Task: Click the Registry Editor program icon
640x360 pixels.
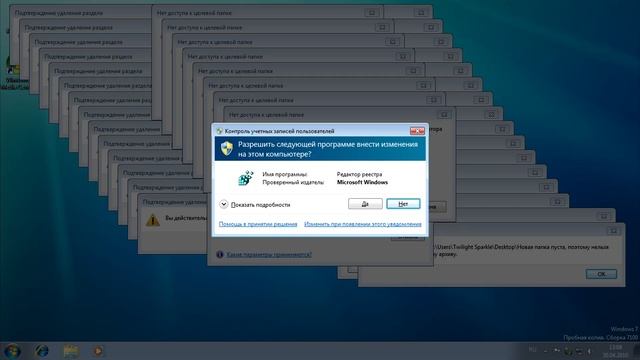Action: [245, 178]
